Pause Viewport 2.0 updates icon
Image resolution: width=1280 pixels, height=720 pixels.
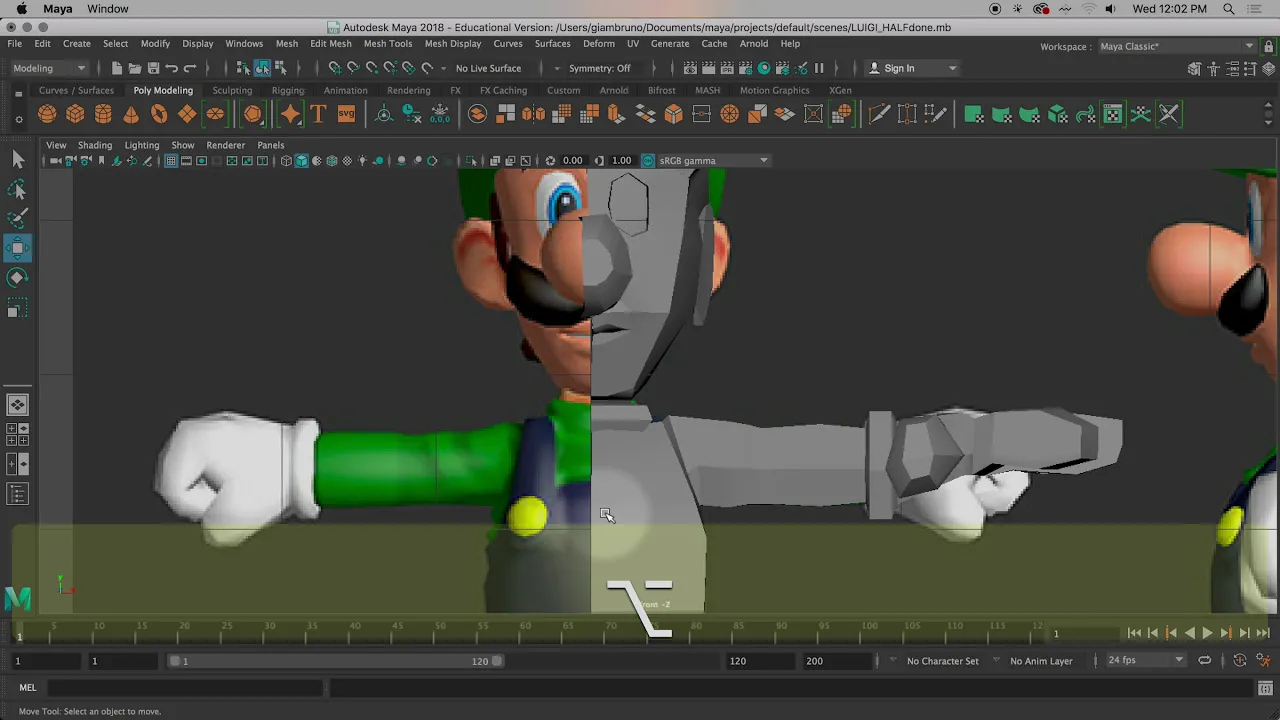[819, 68]
